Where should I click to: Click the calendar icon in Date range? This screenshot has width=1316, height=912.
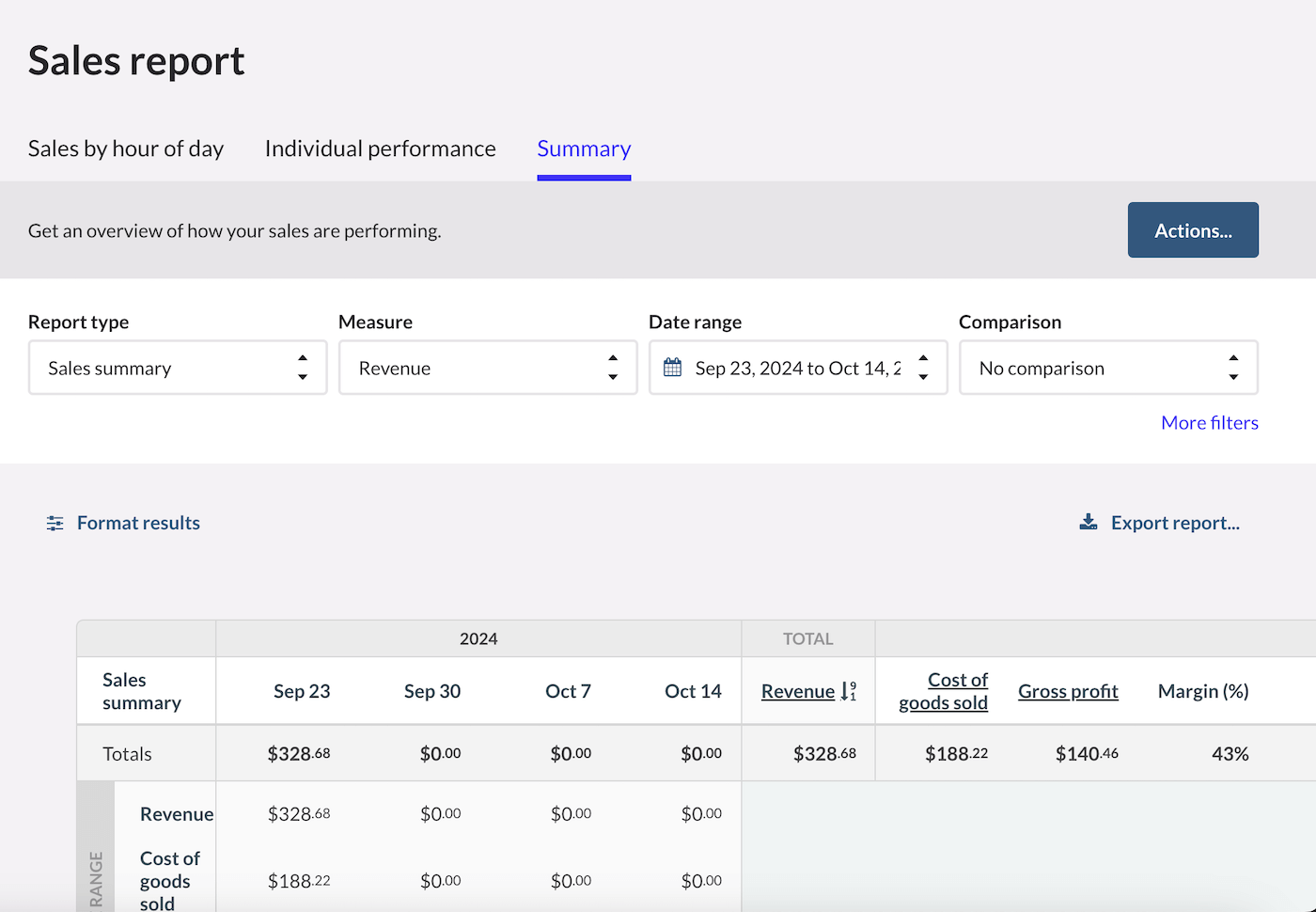click(x=672, y=368)
